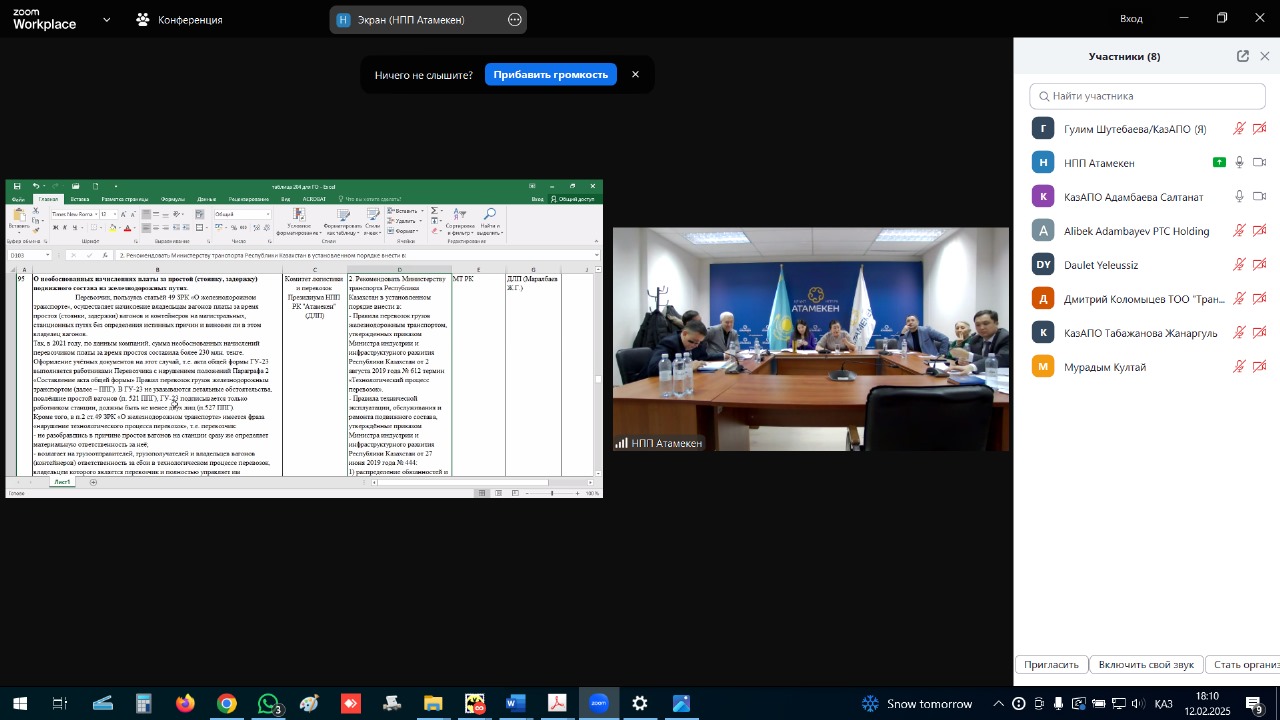This screenshot has height=720, width=1280.
Task: Open the Snow tomorrow weather widget
Action: click(917, 704)
